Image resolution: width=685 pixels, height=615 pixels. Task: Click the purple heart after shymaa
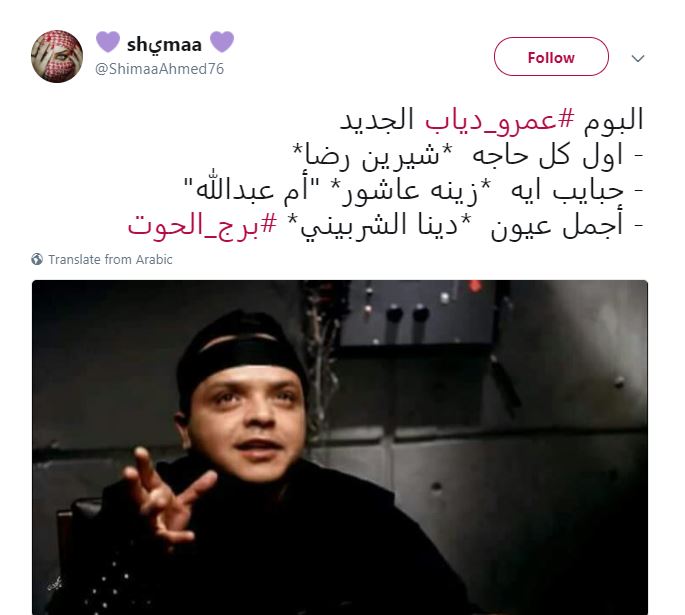(x=222, y=42)
